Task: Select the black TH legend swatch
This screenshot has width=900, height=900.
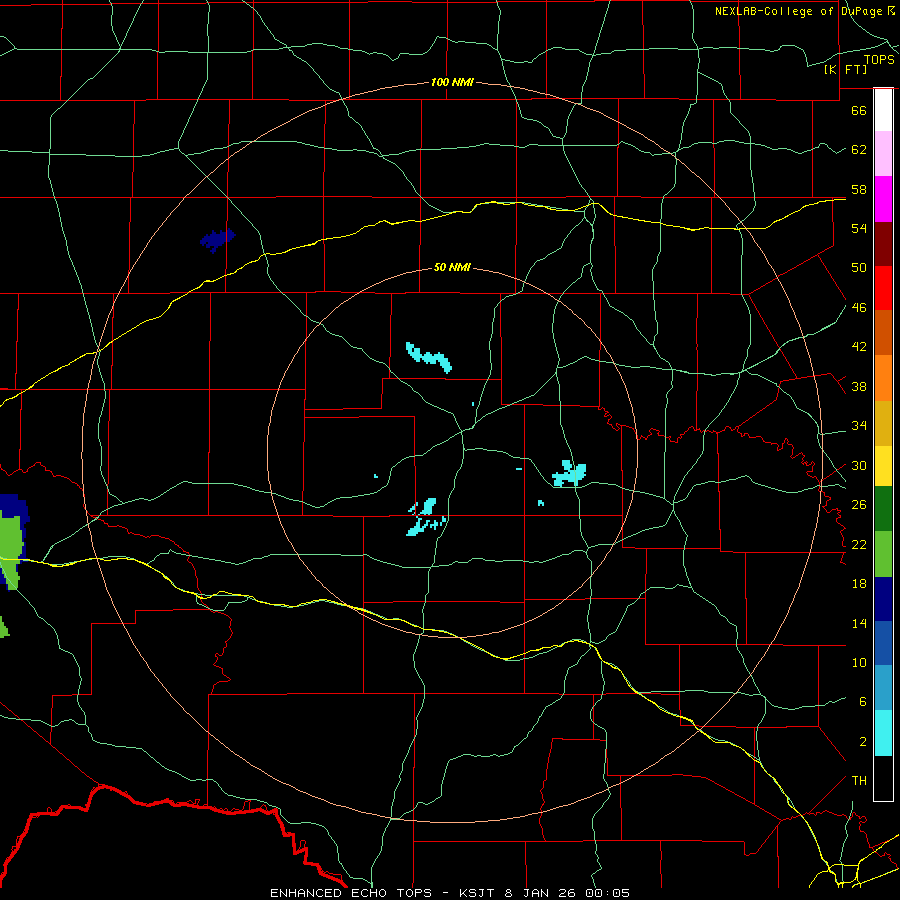Action: point(883,778)
